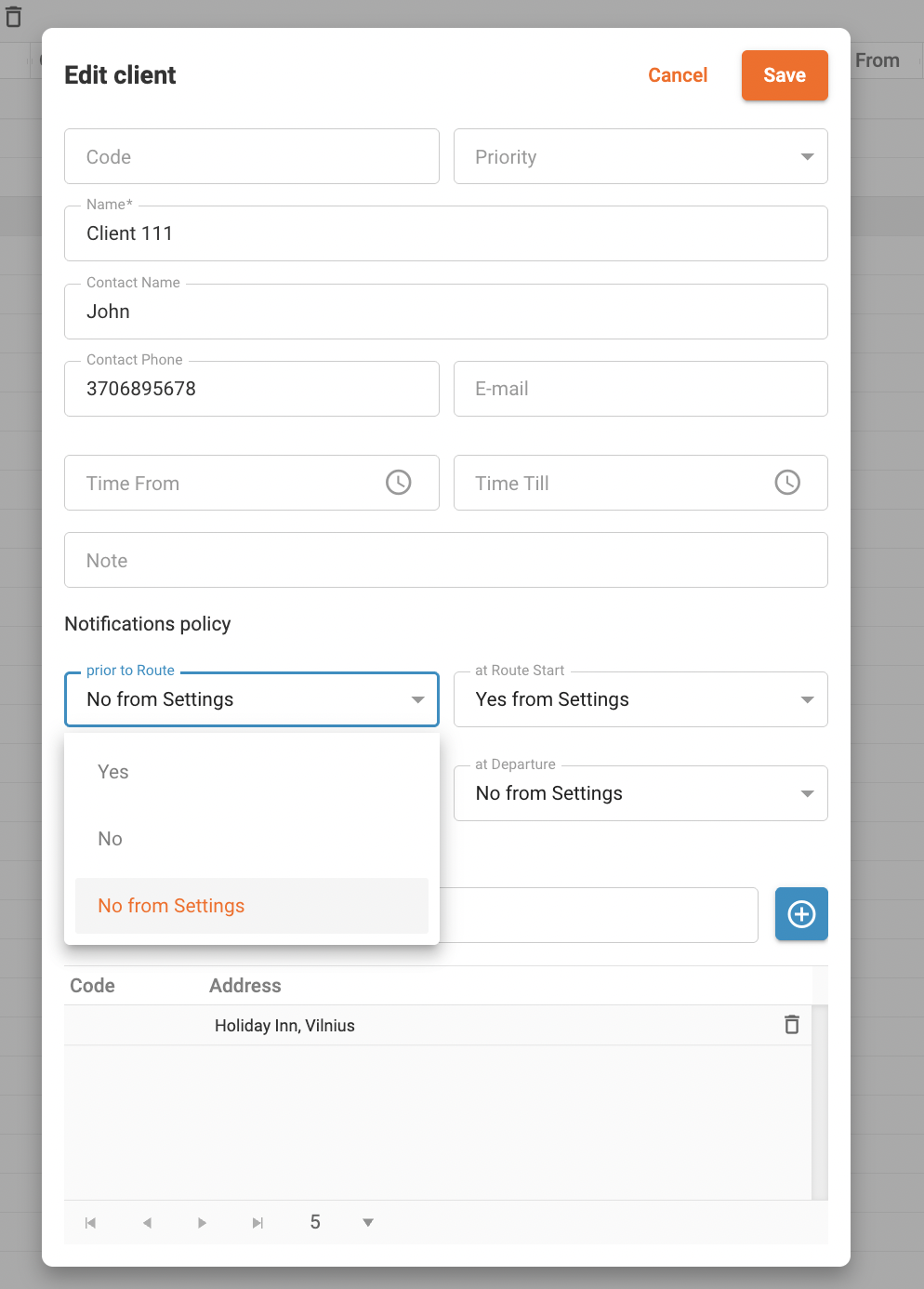Click the blue add address plus button
924x1289 pixels.
pos(801,914)
